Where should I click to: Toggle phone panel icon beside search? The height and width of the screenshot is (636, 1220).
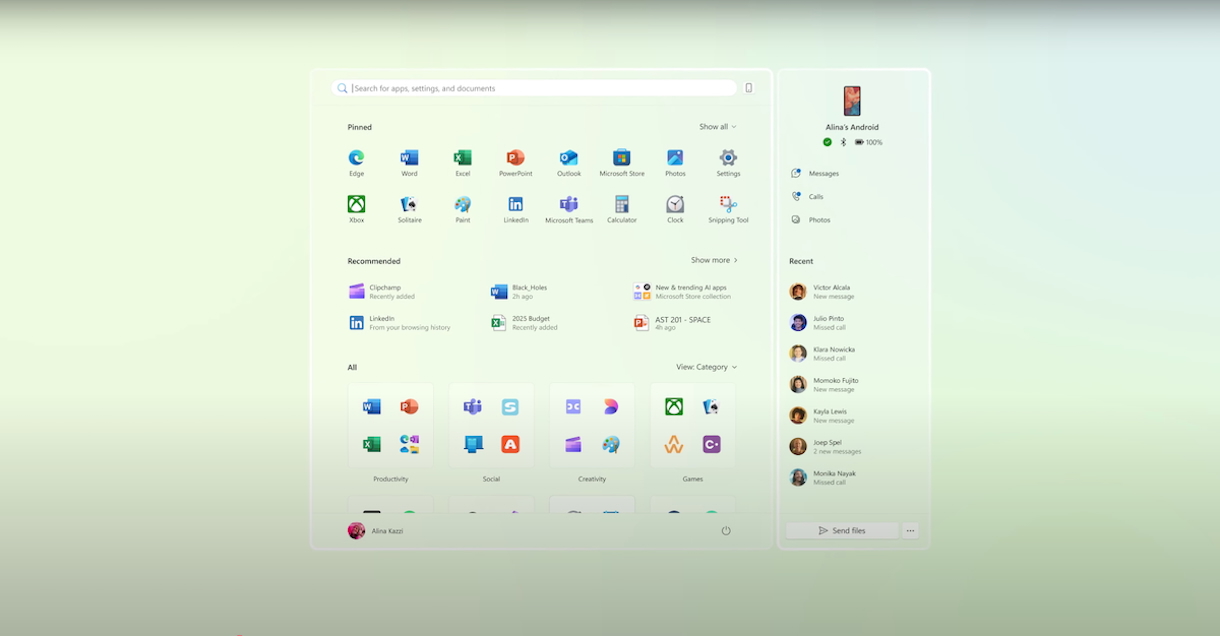pos(749,88)
